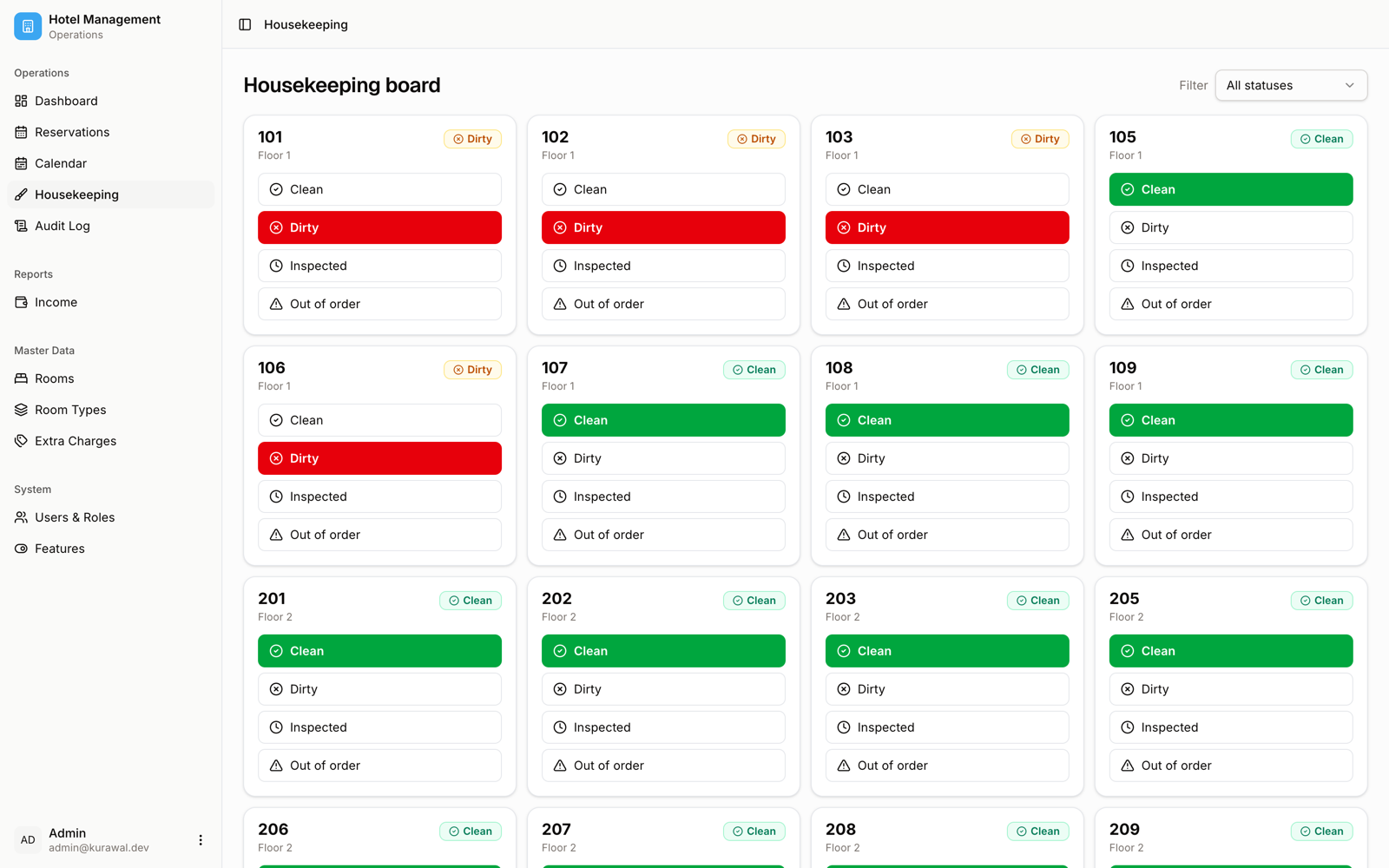Click the check icon in room 202's Clean button
Screen dimensions: 1389x868
tap(560, 651)
